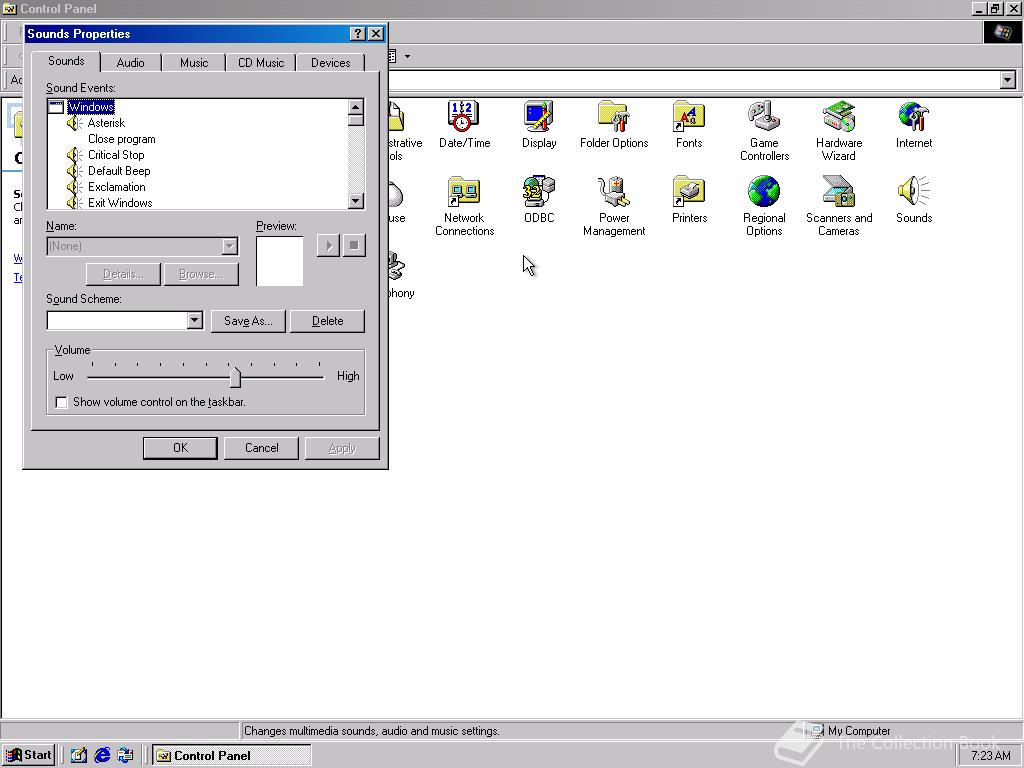The image size is (1024, 768).
Task: Switch to the Audio tab
Action: [131, 63]
